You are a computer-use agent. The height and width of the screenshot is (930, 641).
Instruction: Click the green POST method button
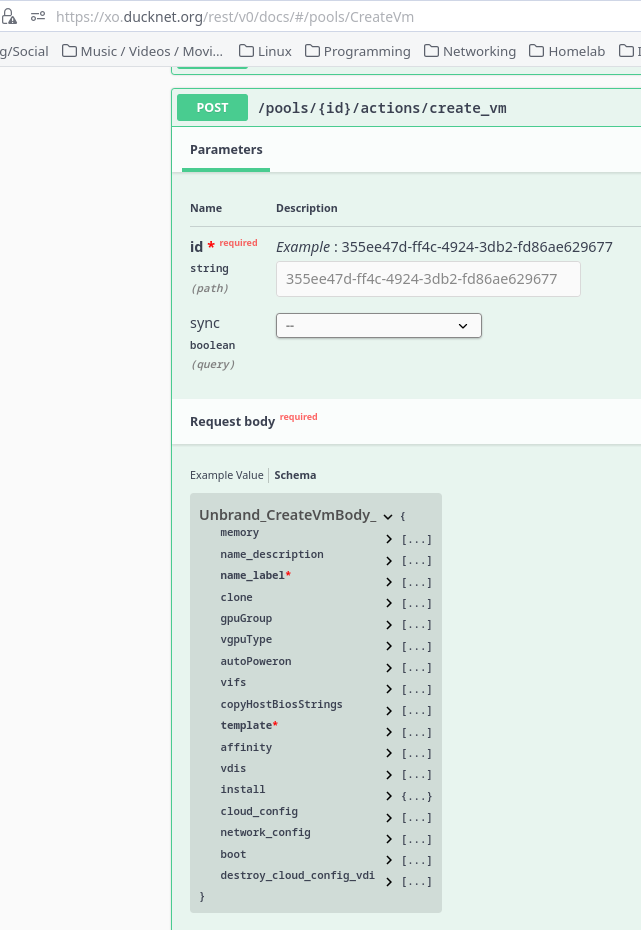[x=212, y=107]
